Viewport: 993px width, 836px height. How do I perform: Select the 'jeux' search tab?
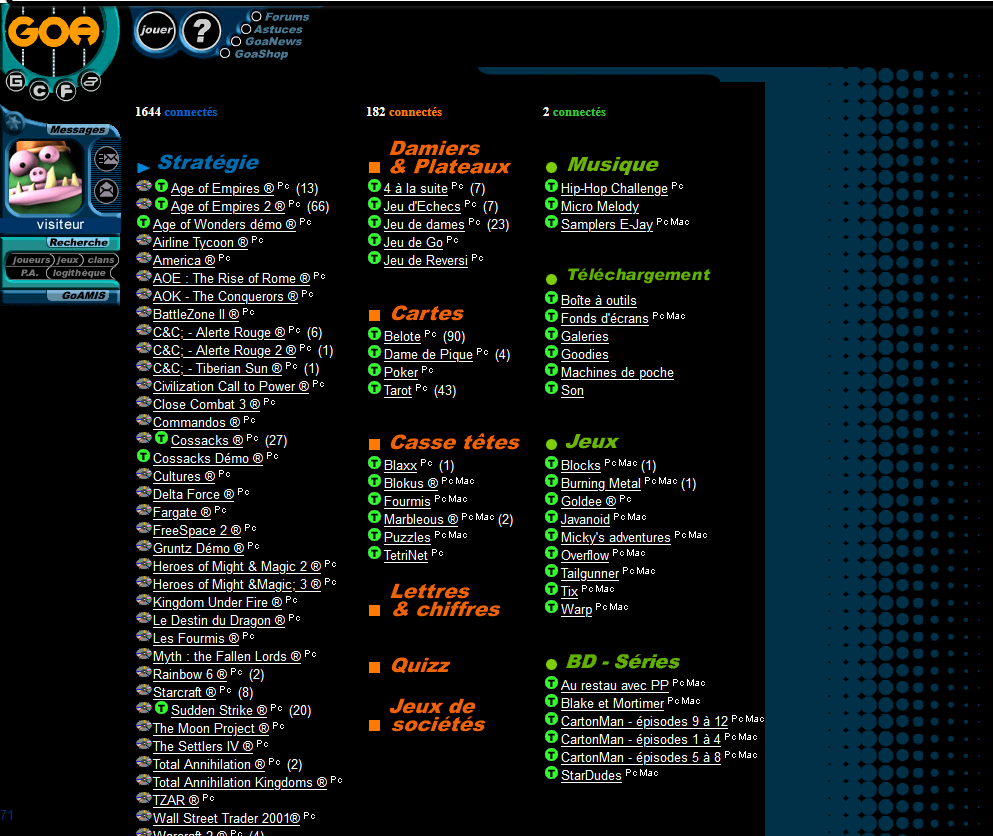point(68,260)
